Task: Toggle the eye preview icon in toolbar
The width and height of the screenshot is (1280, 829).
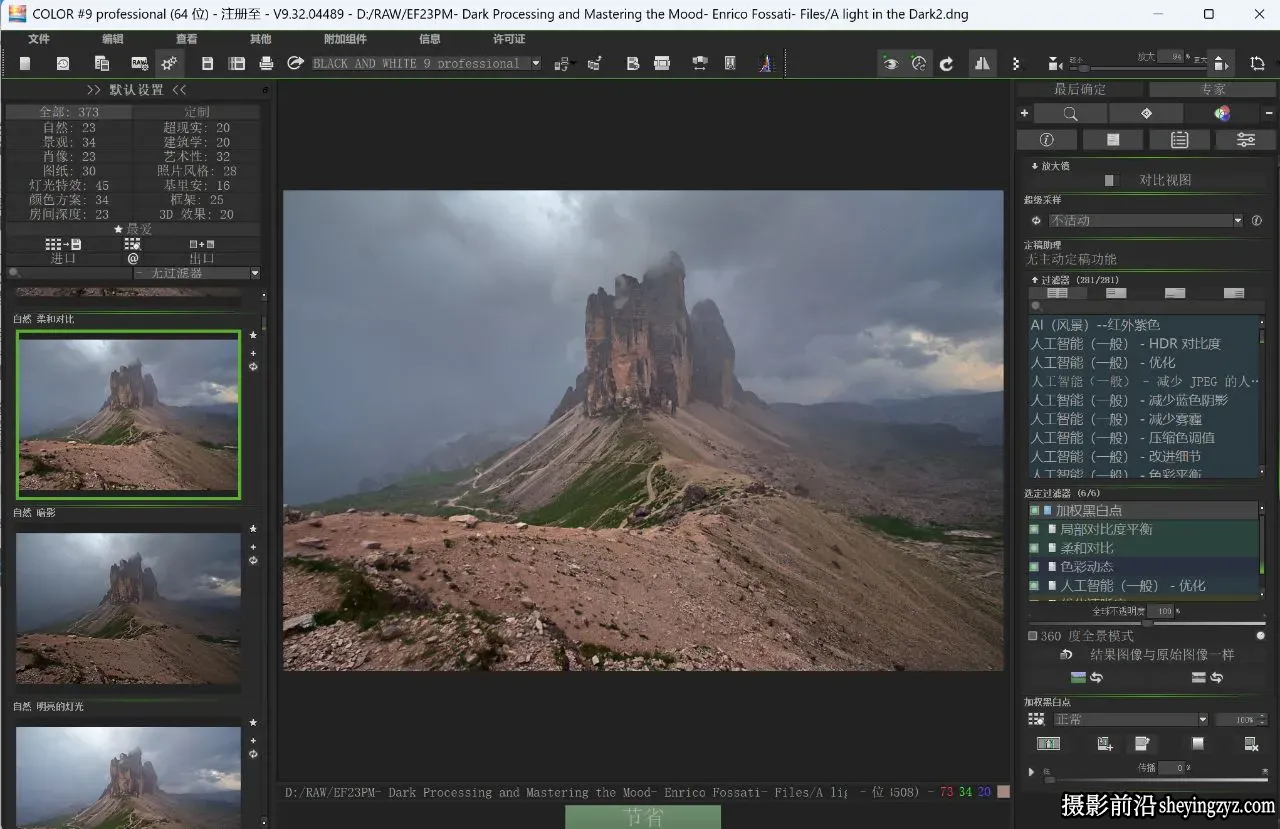Action: point(890,64)
